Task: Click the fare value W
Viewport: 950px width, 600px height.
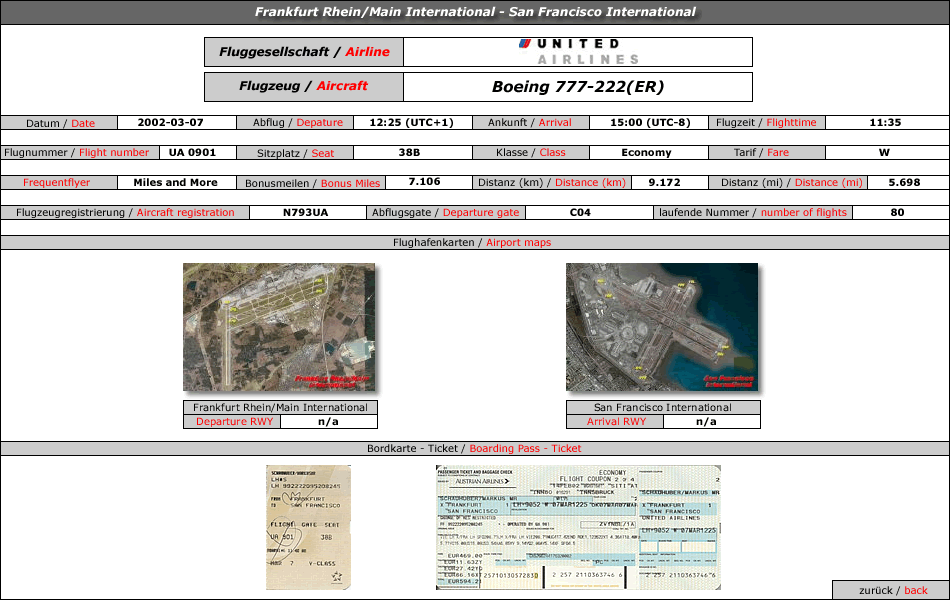Action: point(885,153)
